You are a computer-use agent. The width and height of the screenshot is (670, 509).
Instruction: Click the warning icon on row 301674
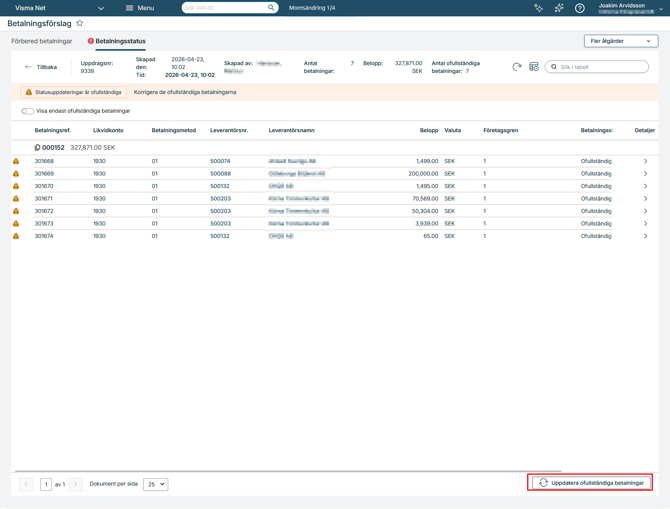coord(16,236)
